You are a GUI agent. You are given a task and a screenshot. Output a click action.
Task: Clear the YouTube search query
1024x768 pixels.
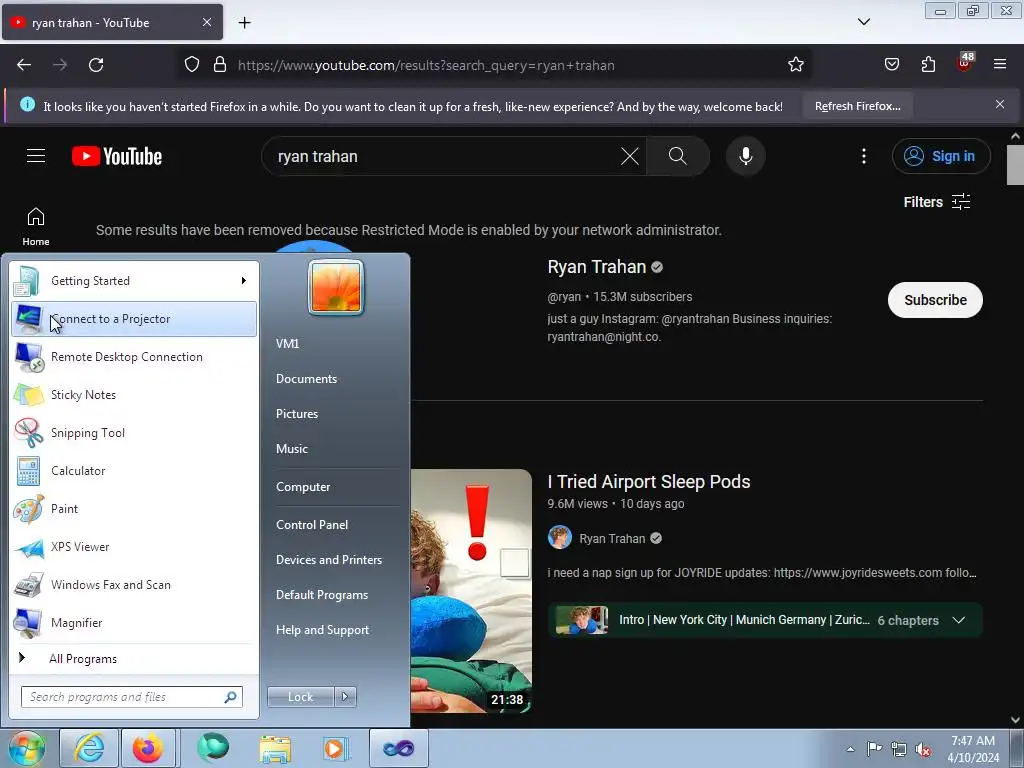coord(630,156)
